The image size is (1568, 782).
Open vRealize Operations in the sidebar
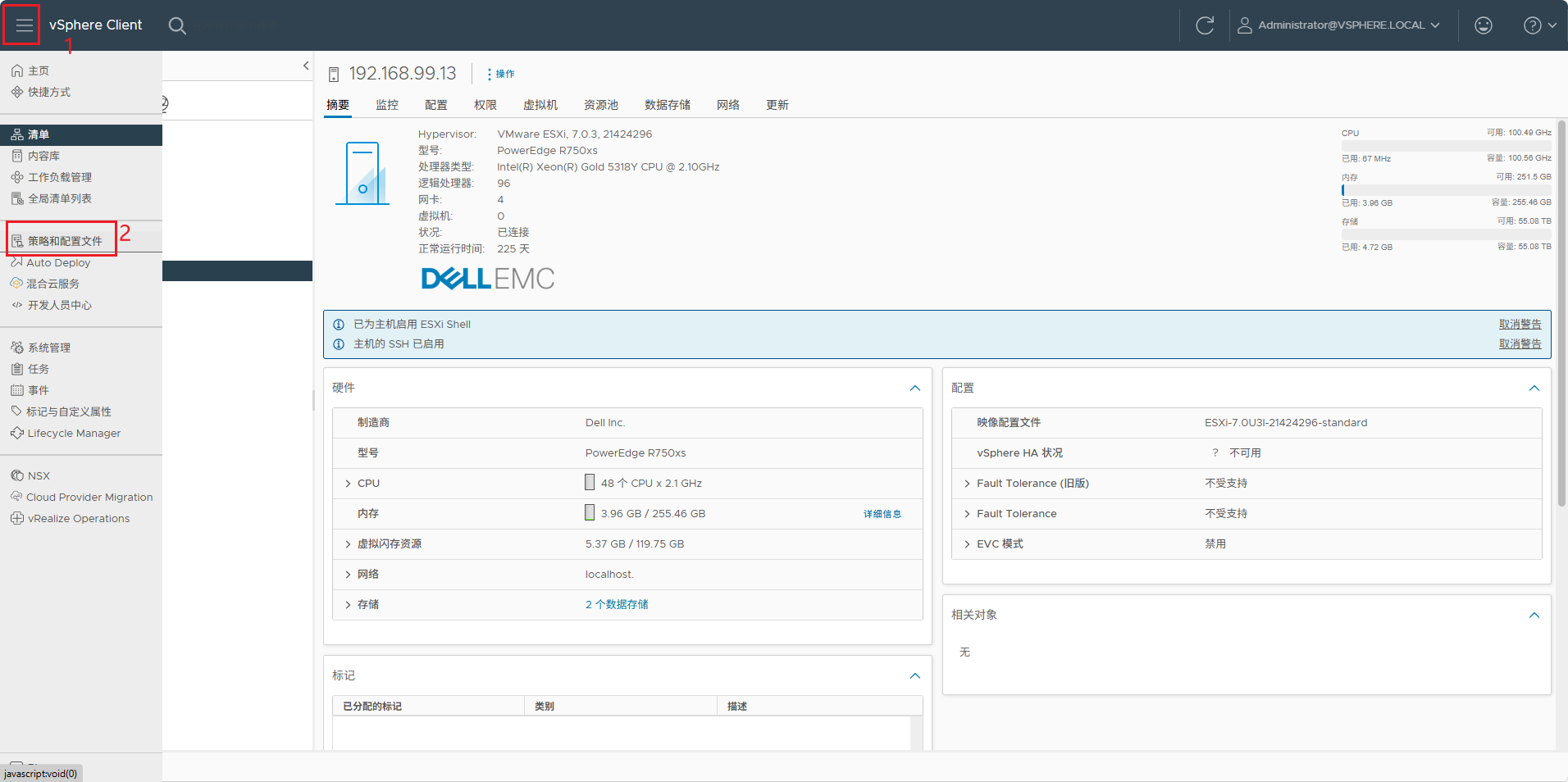[x=70, y=518]
